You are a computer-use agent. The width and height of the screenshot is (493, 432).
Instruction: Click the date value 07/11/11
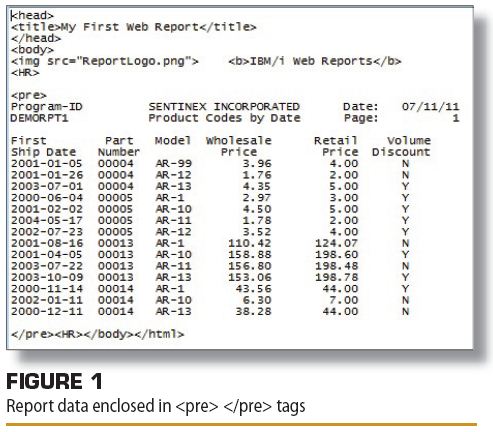[430, 107]
